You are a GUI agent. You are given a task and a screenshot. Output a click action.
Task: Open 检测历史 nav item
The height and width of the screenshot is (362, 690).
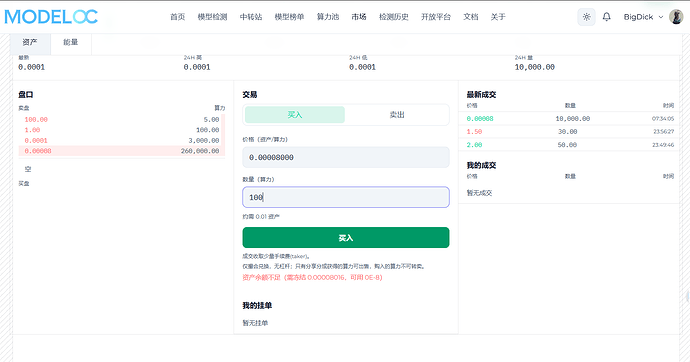(393, 17)
